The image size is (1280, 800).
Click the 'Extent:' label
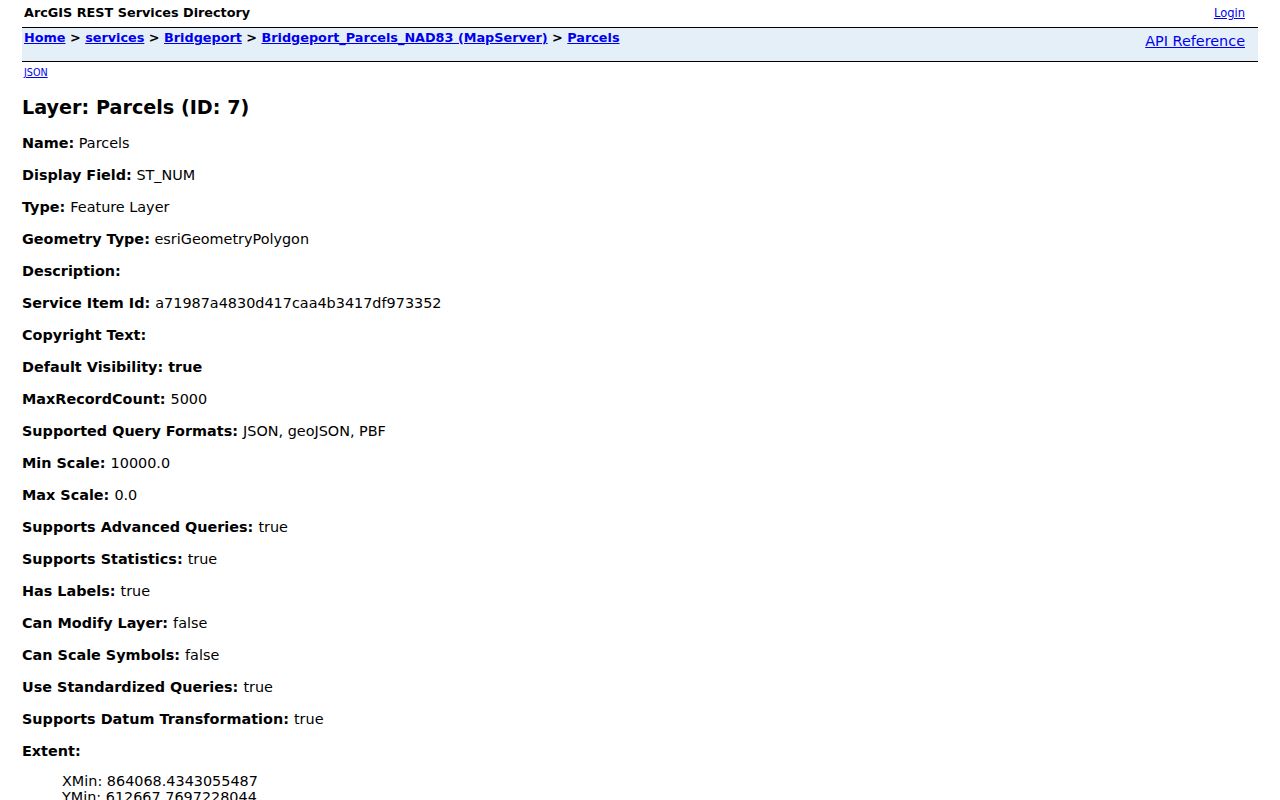[x=51, y=751]
